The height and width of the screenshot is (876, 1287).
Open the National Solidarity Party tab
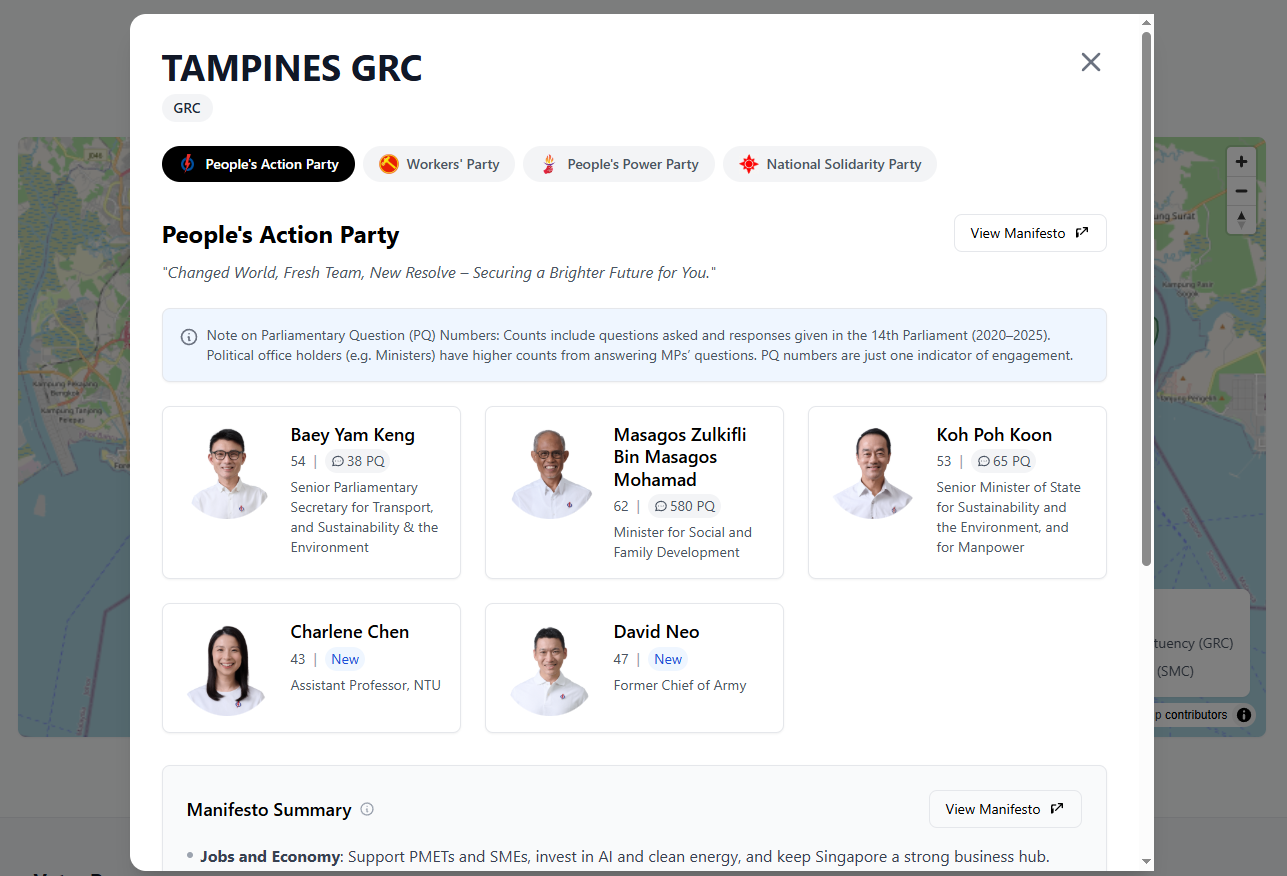click(x=830, y=164)
